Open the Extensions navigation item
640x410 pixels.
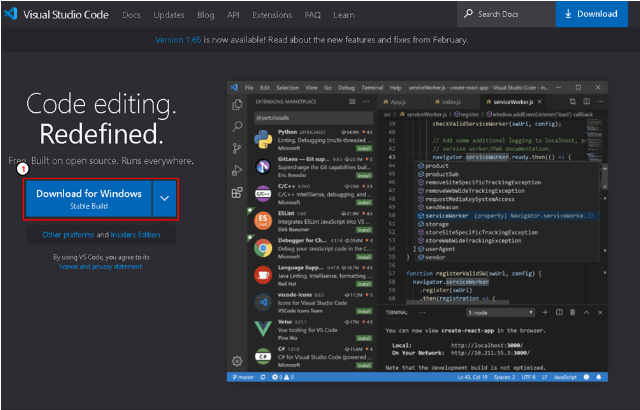tap(272, 15)
